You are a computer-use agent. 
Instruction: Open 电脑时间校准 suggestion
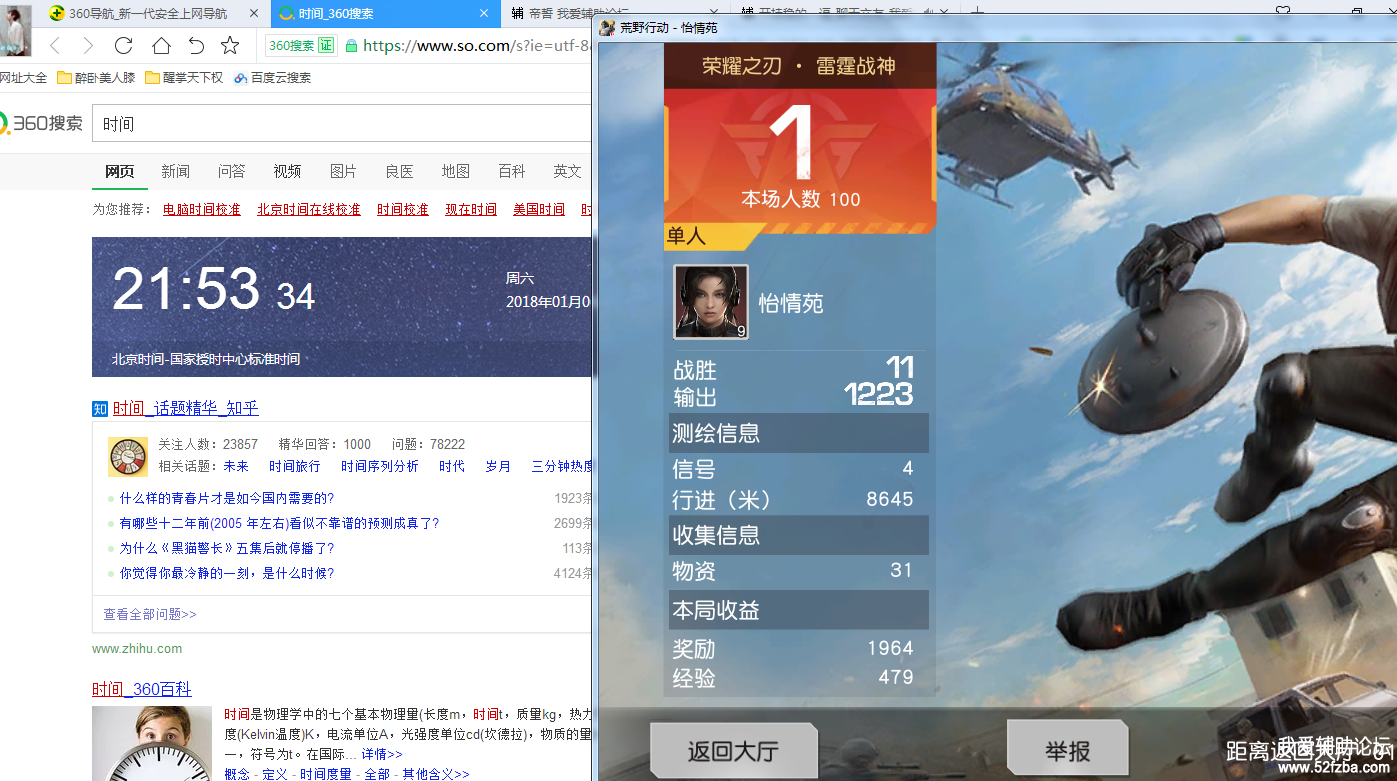coord(202,209)
